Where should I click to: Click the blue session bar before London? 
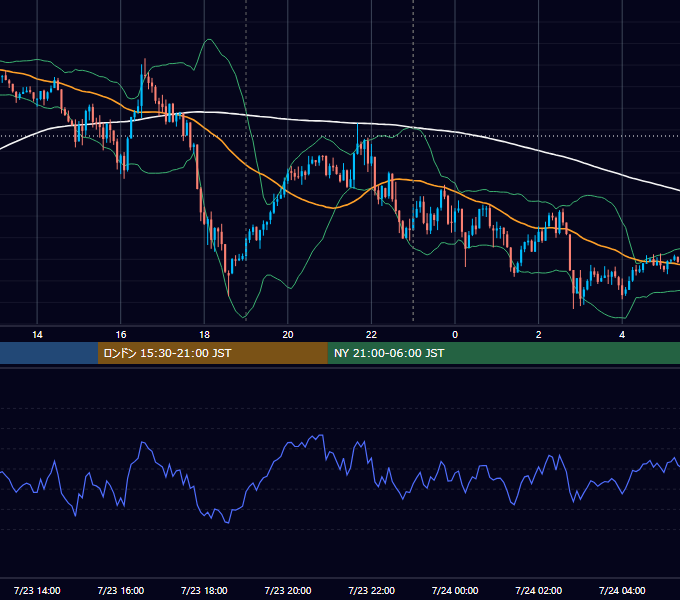pyautogui.click(x=49, y=353)
